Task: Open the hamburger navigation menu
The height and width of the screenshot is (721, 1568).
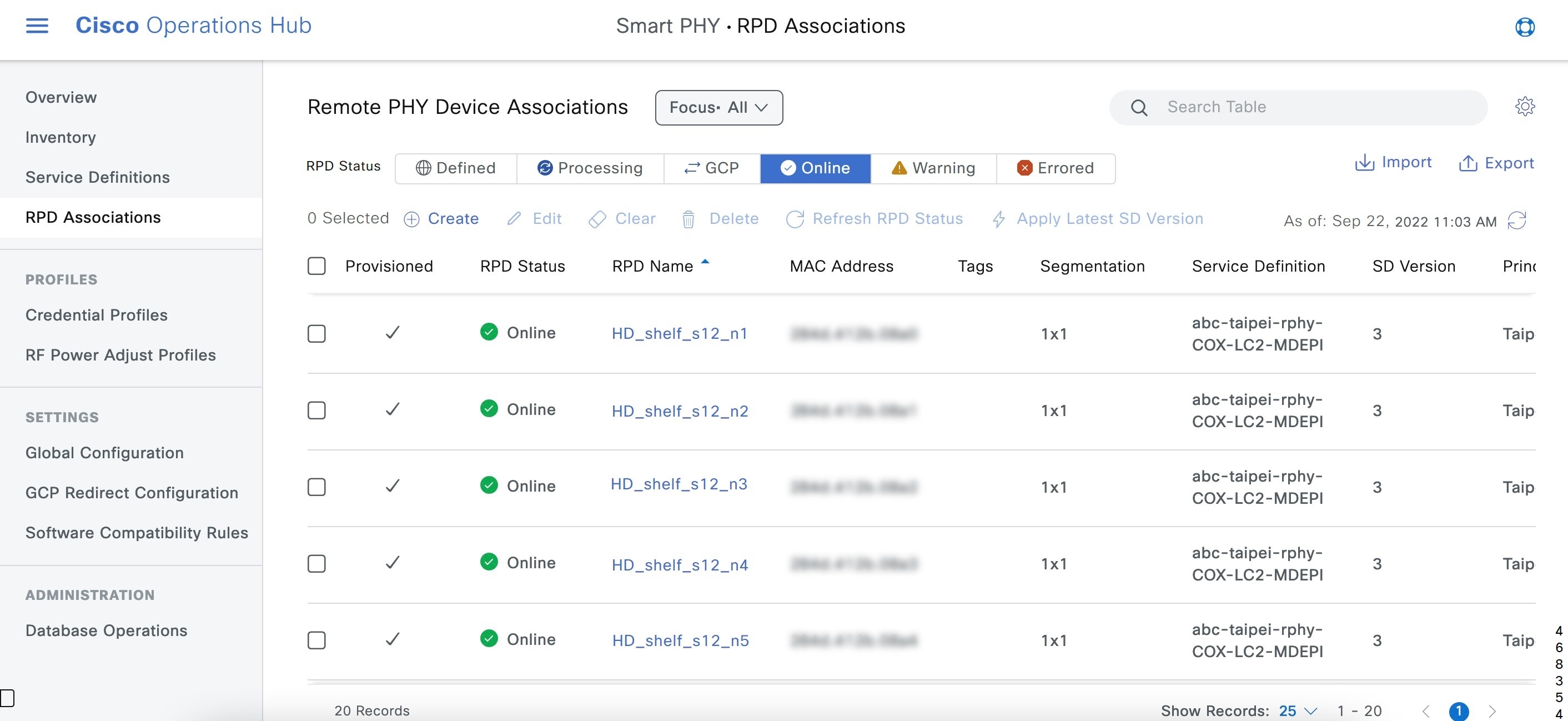Action: click(x=37, y=26)
